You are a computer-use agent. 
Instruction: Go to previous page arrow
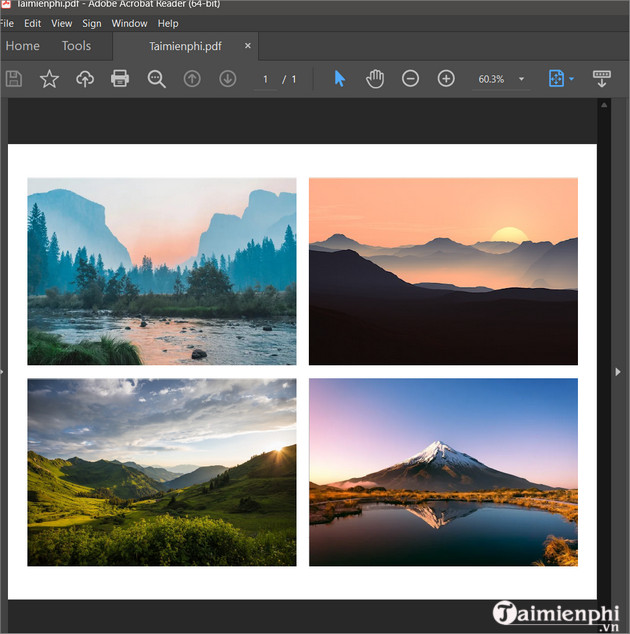point(192,79)
